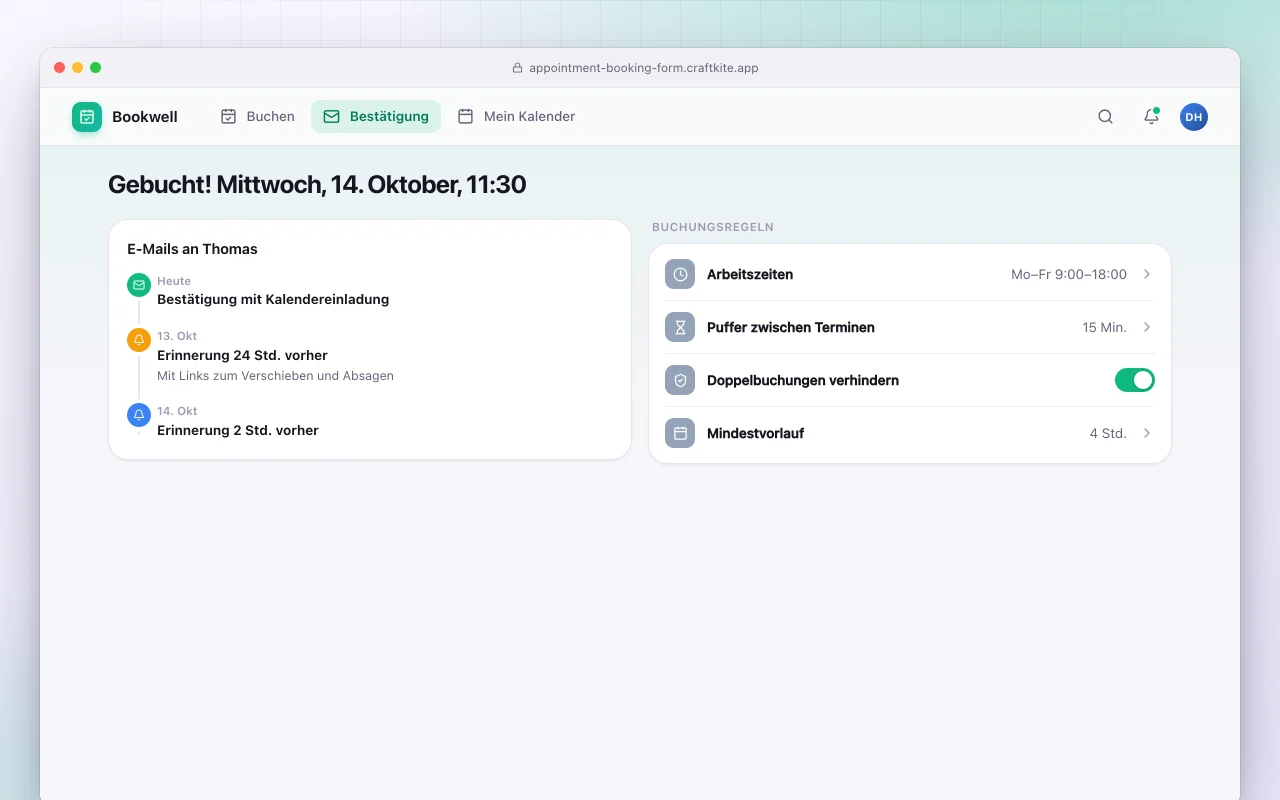The height and width of the screenshot is (800, 1280).
Task: Click Bestätigung mit Kalendereinladung entry
Action: tap(273, 299)
